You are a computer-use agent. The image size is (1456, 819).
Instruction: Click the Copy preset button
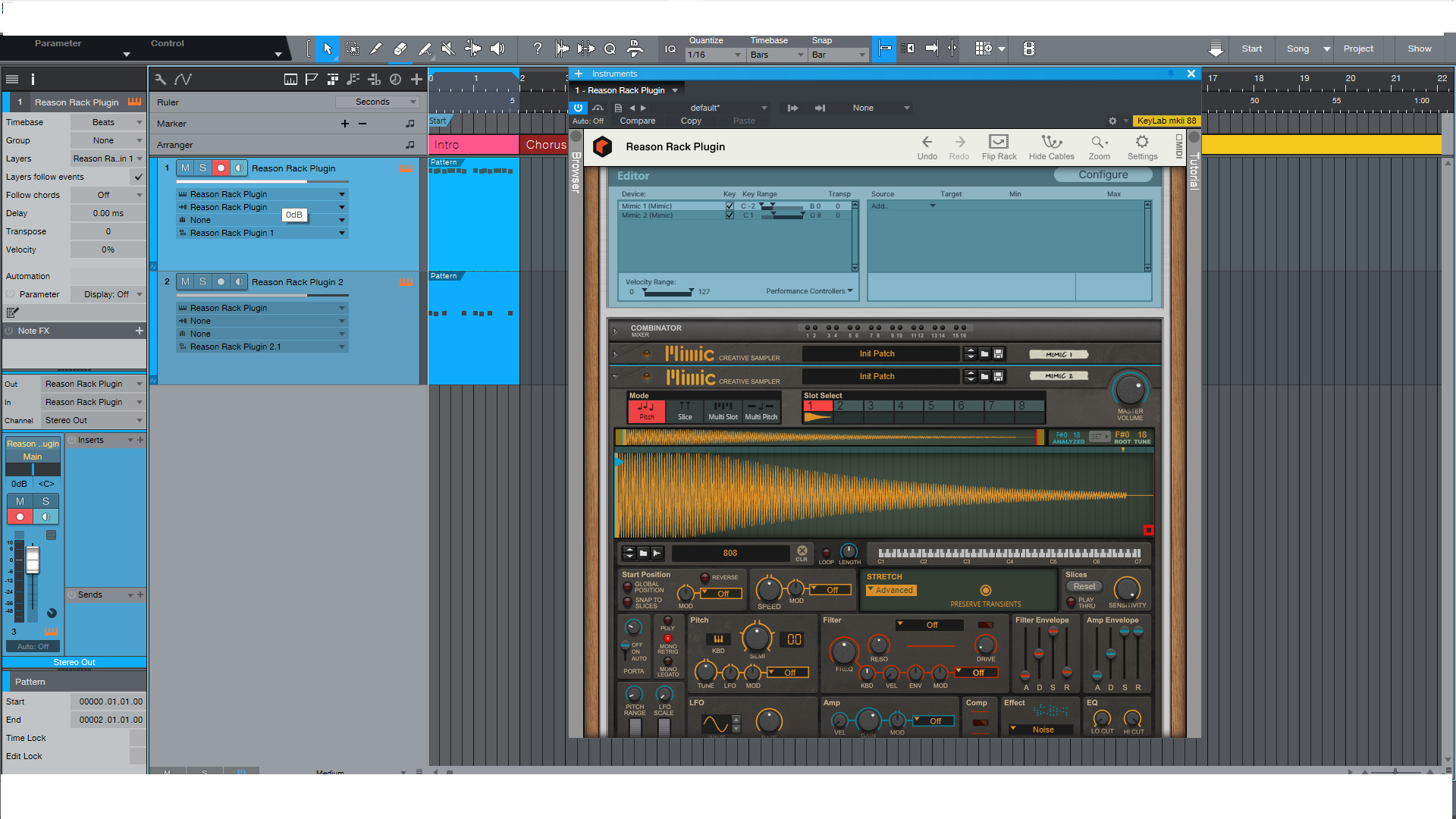coord(691,121)
